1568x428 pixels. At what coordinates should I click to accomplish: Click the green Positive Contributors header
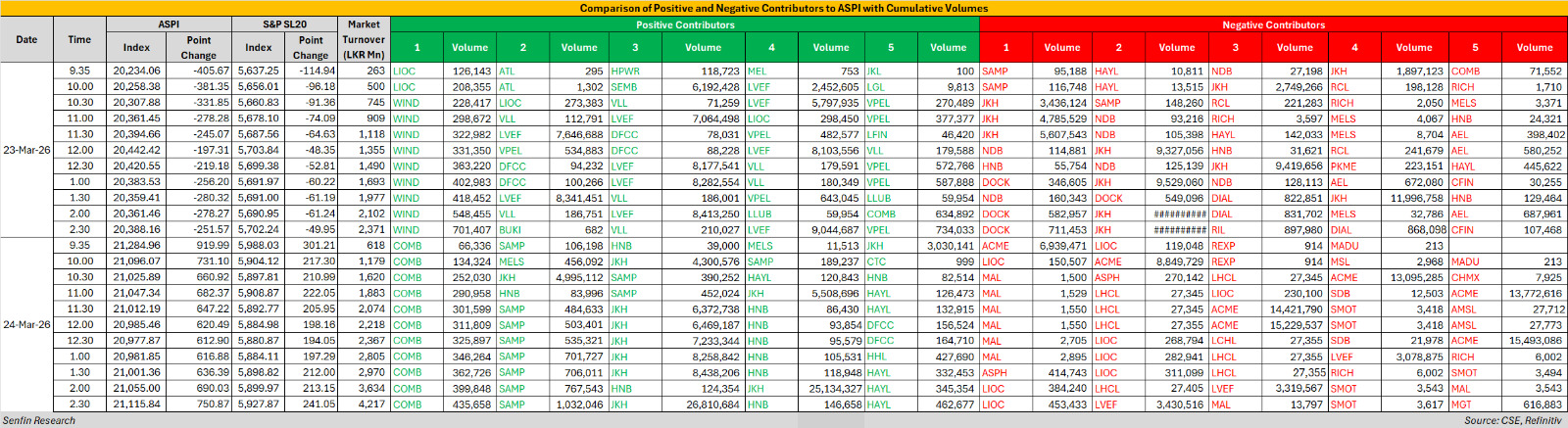click(684, 24)
